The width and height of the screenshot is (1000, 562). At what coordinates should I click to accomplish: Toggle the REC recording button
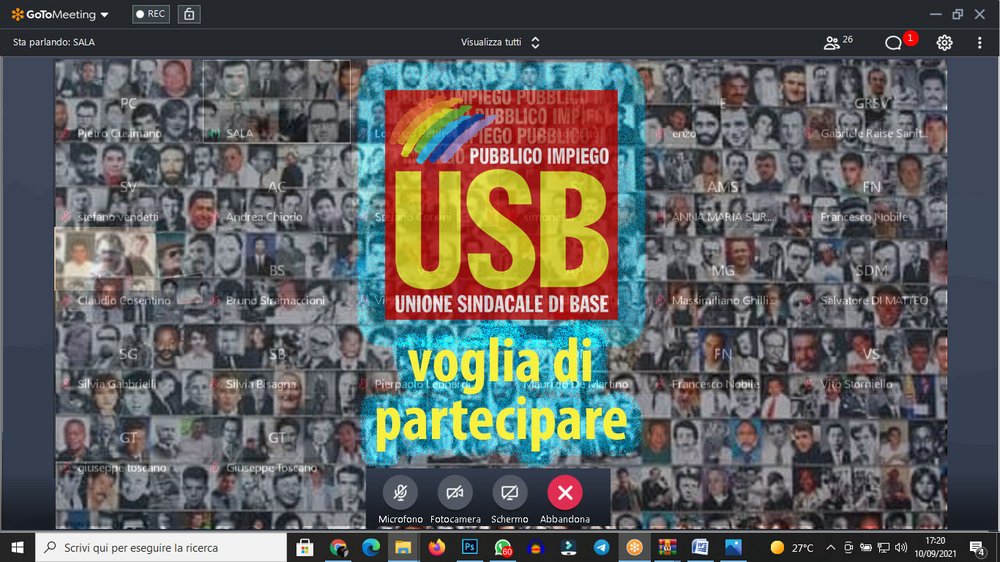[x=151, y=14]
